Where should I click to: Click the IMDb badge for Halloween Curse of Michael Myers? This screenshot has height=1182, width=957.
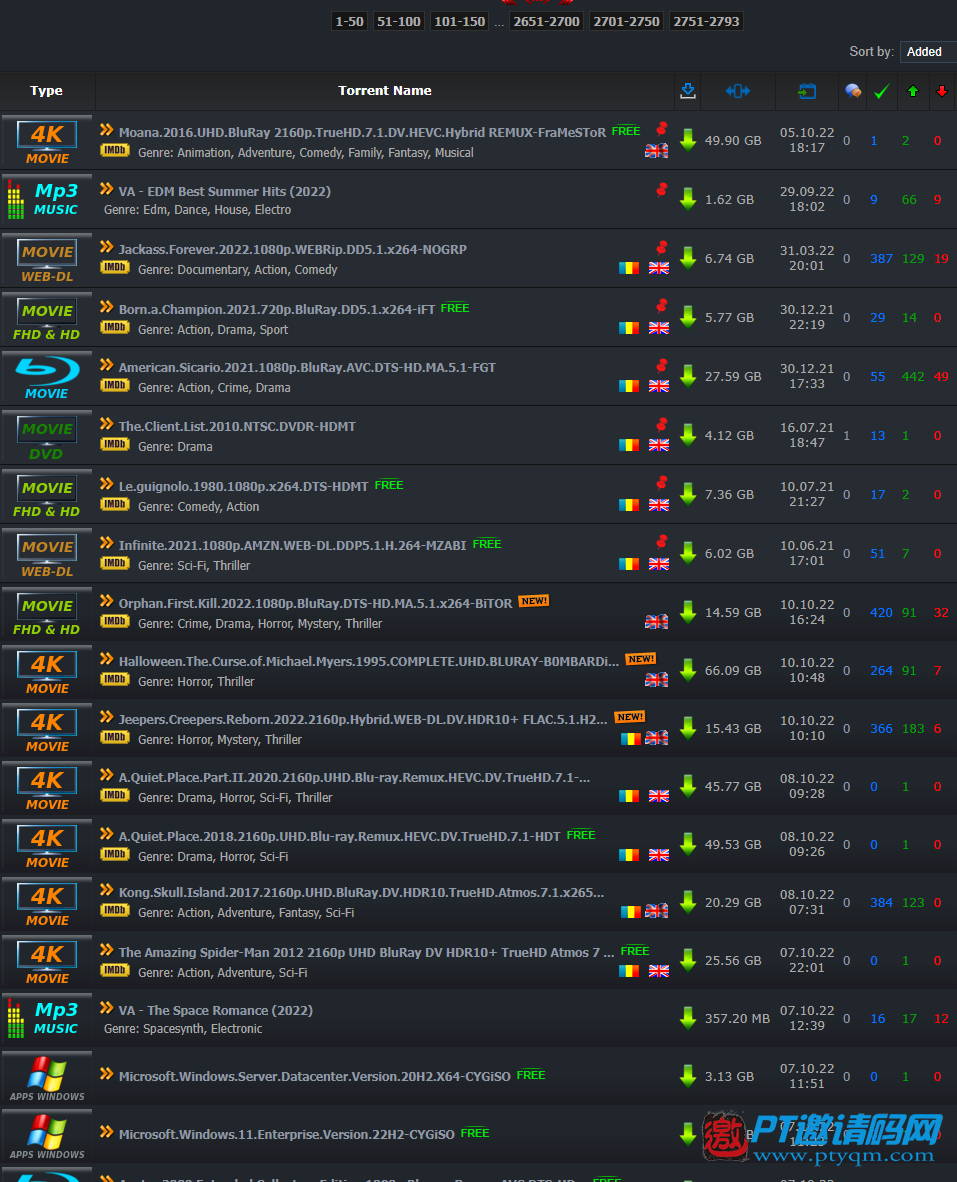tap(115, 679)
